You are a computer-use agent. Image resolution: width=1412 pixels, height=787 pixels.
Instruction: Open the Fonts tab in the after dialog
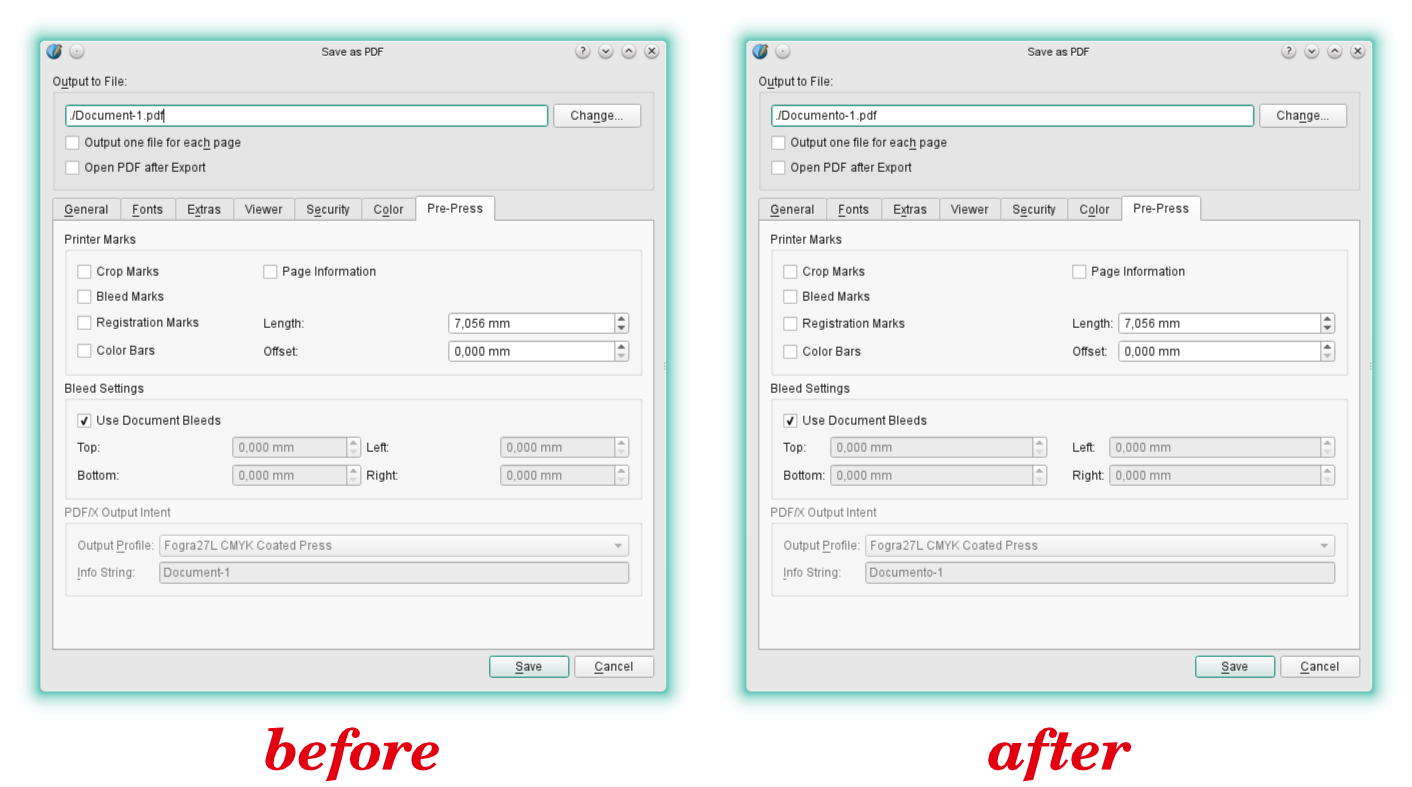[853, 210]
